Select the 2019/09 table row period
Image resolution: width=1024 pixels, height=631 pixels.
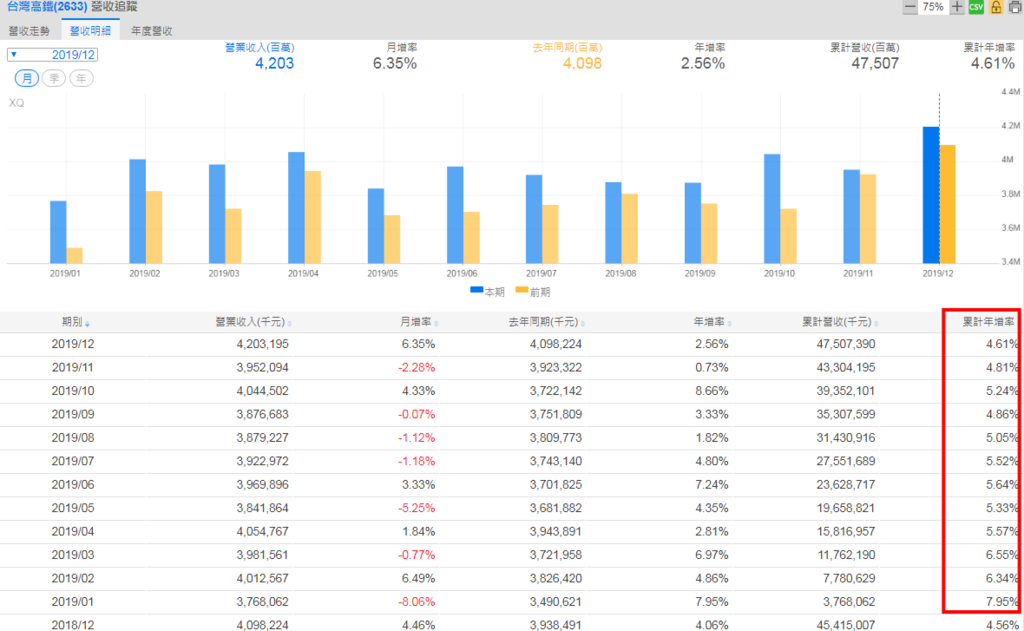(72, 414)
